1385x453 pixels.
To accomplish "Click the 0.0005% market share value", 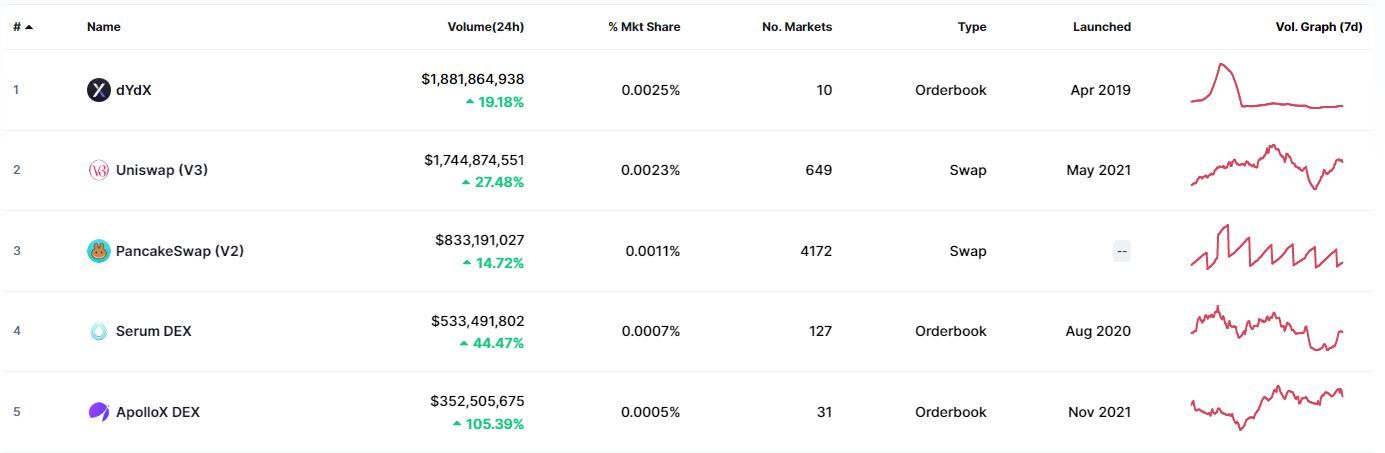I will (651, 412).
